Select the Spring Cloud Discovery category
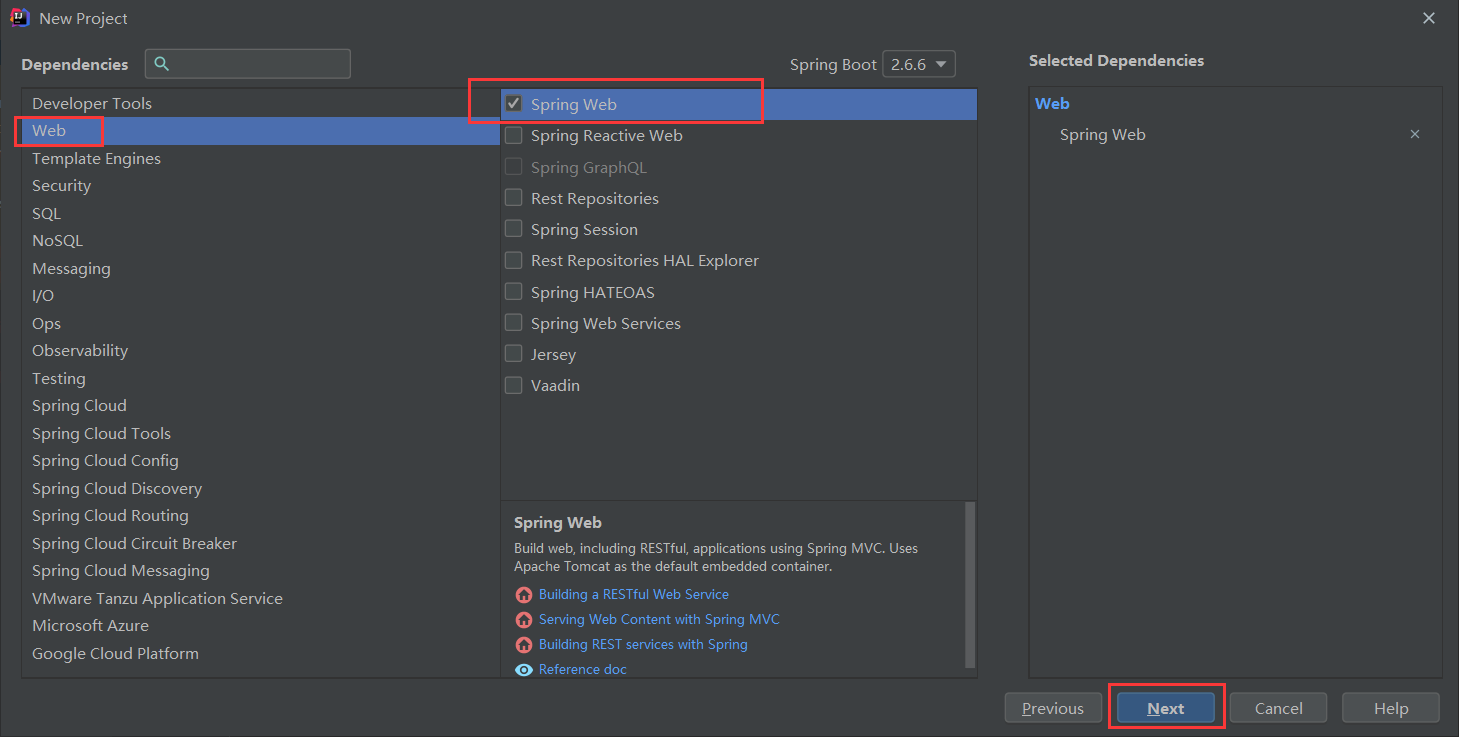The image size is (1459, 737). 260,488
